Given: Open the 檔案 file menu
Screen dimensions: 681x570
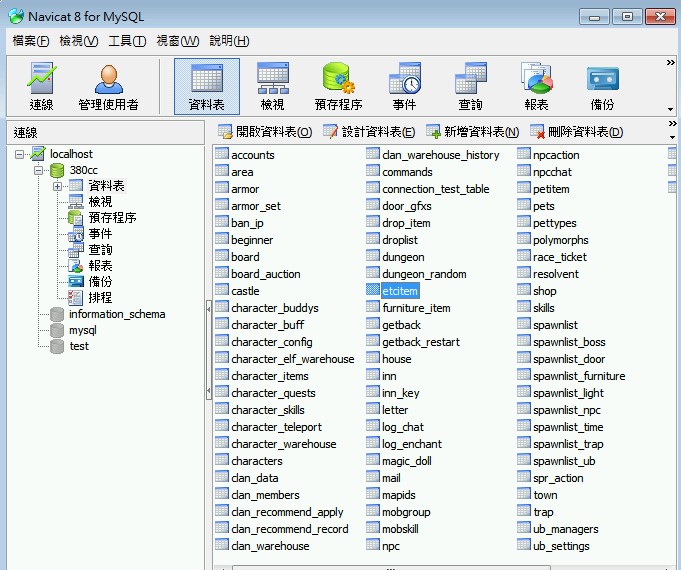Looking at the screenshot, I should click(31, 41).
